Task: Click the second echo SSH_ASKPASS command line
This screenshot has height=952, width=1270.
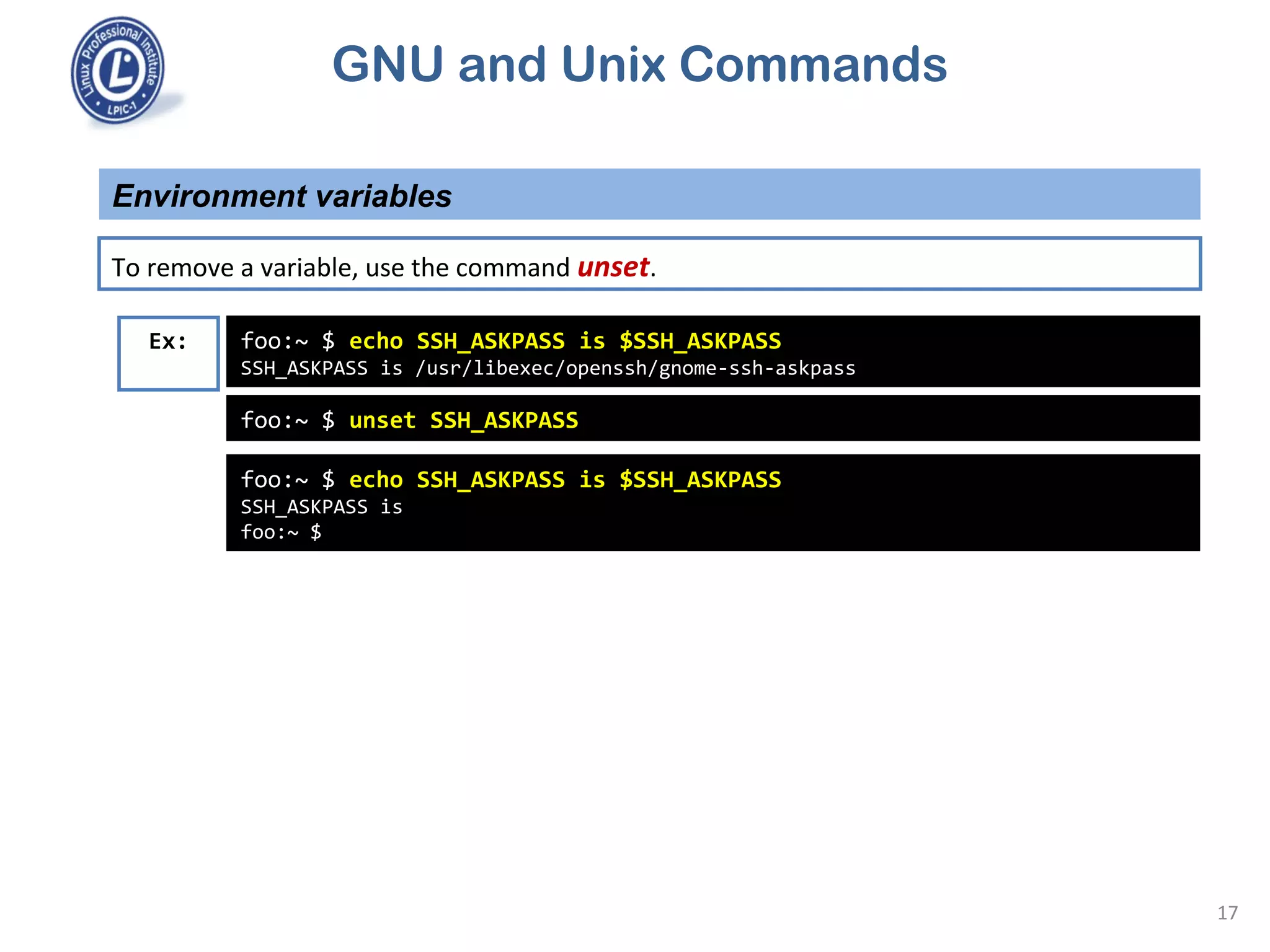Action: click(510, 480)
